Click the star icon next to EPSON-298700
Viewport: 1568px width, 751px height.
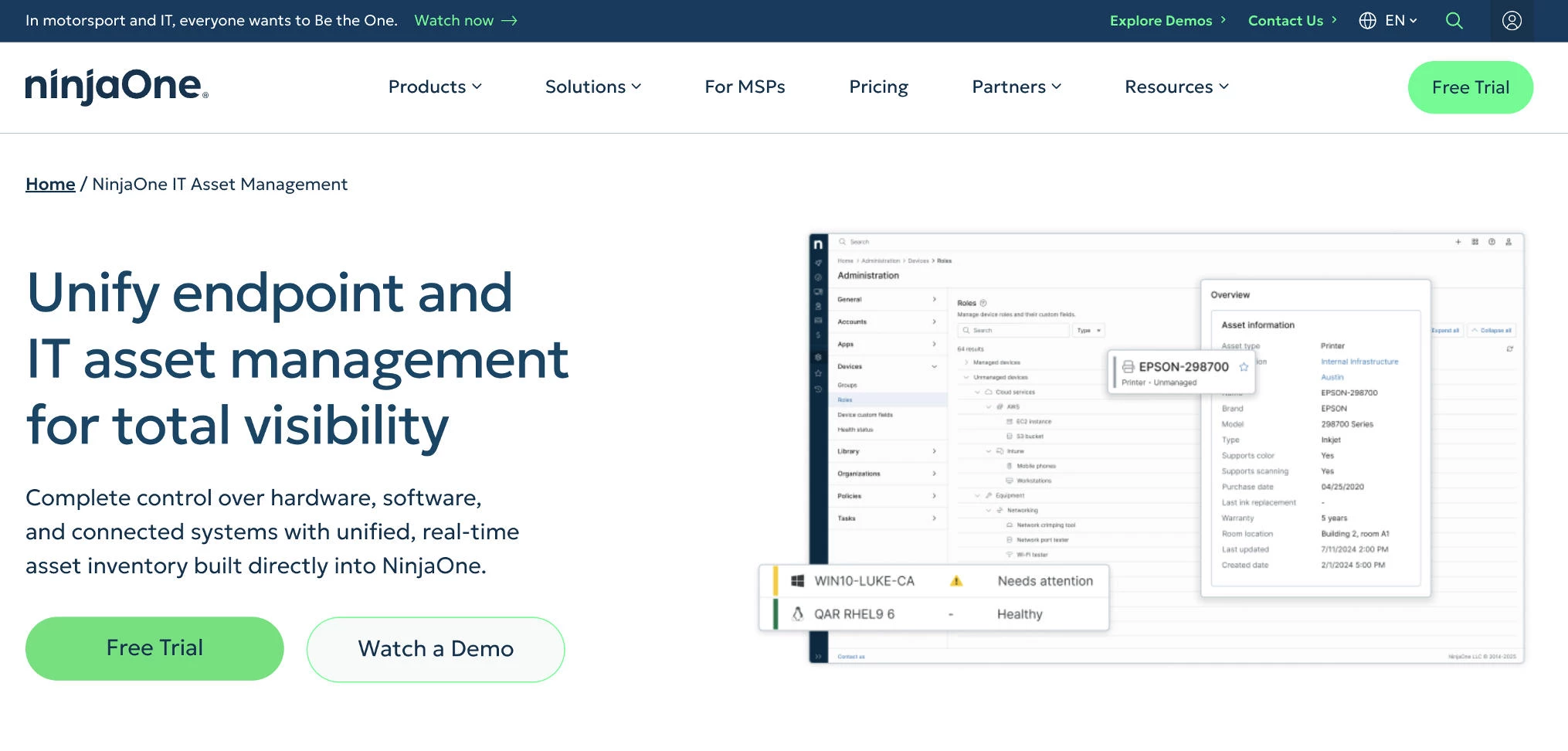pos(1244,367)
